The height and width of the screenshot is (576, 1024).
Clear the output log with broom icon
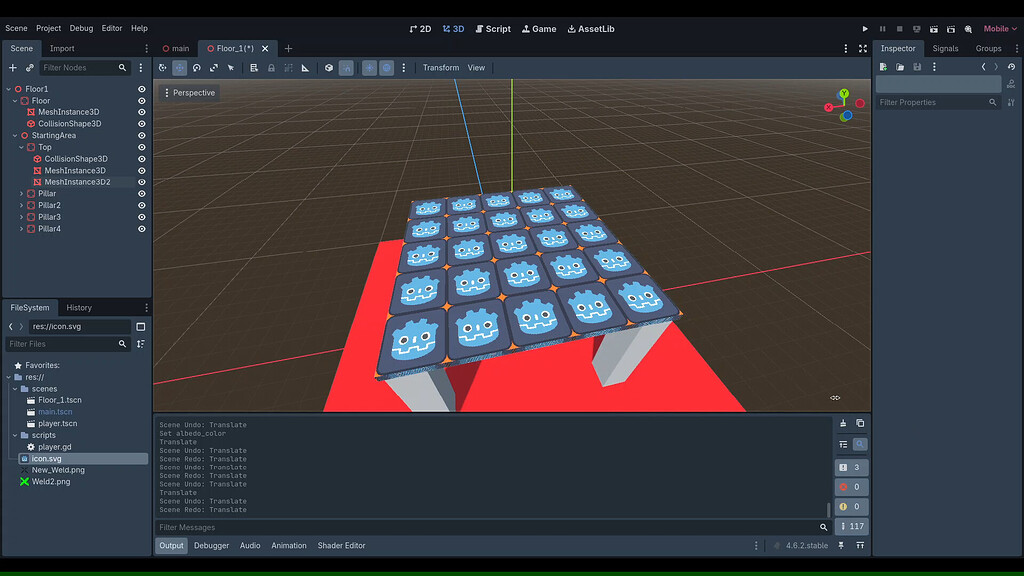pyautogui.click(x=843, y=423)
